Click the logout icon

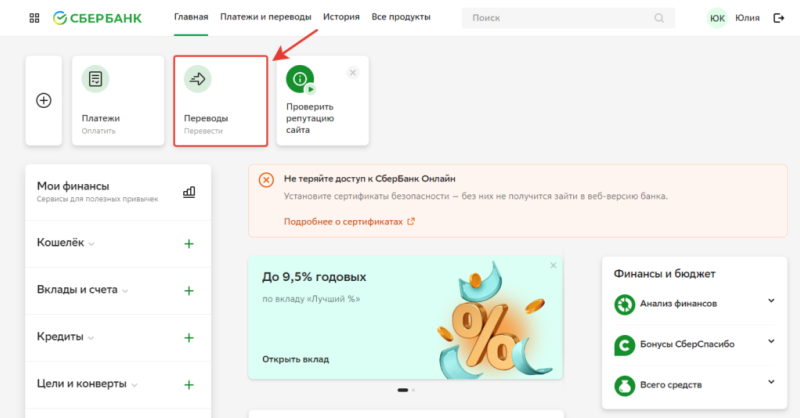click(779, 18)
